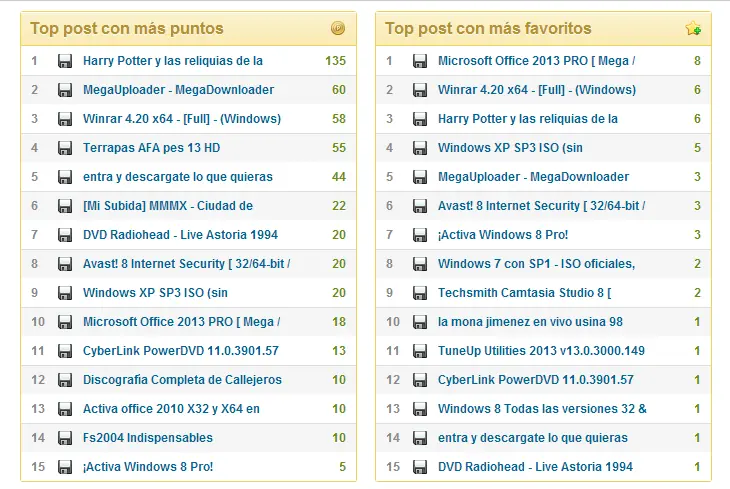Click floppy icon beside CyberLink PowerDVD in puntos list

(x=65, y=351)
